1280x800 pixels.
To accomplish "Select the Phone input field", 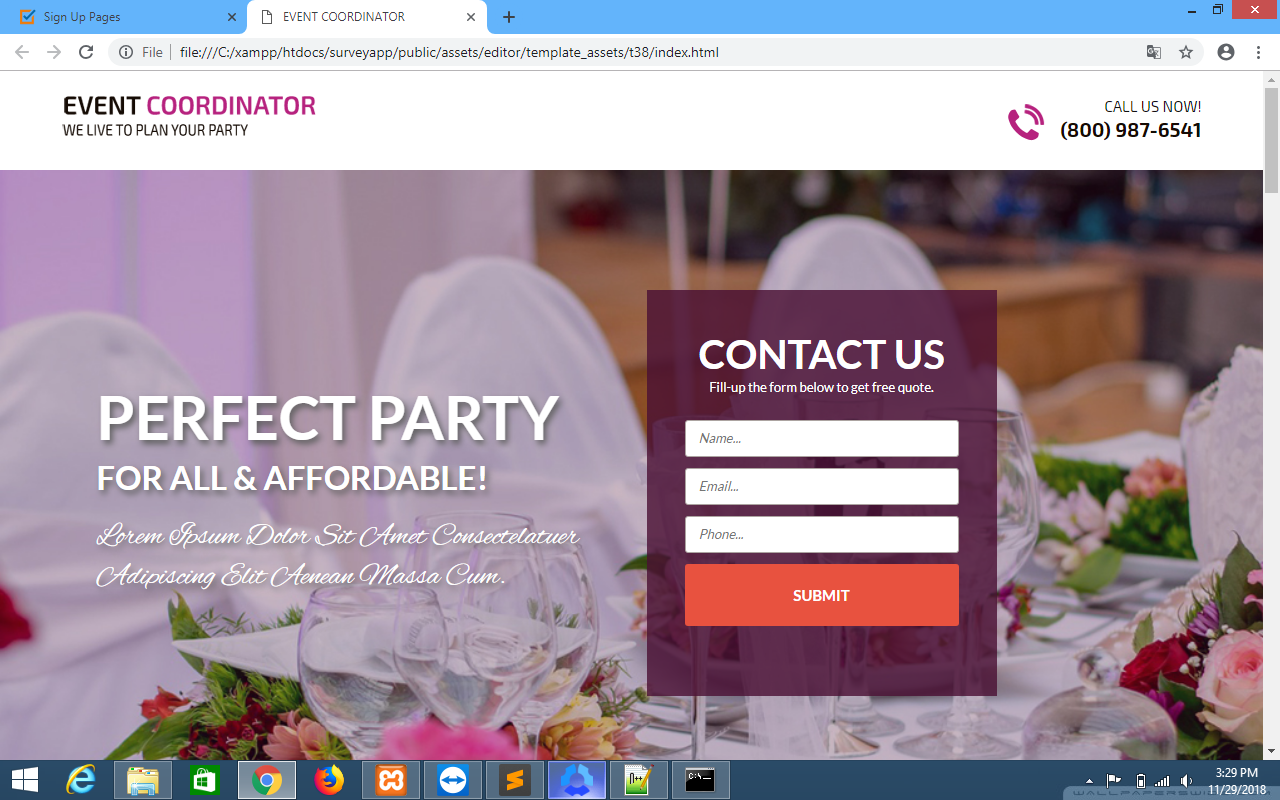I will coord(822,534).
